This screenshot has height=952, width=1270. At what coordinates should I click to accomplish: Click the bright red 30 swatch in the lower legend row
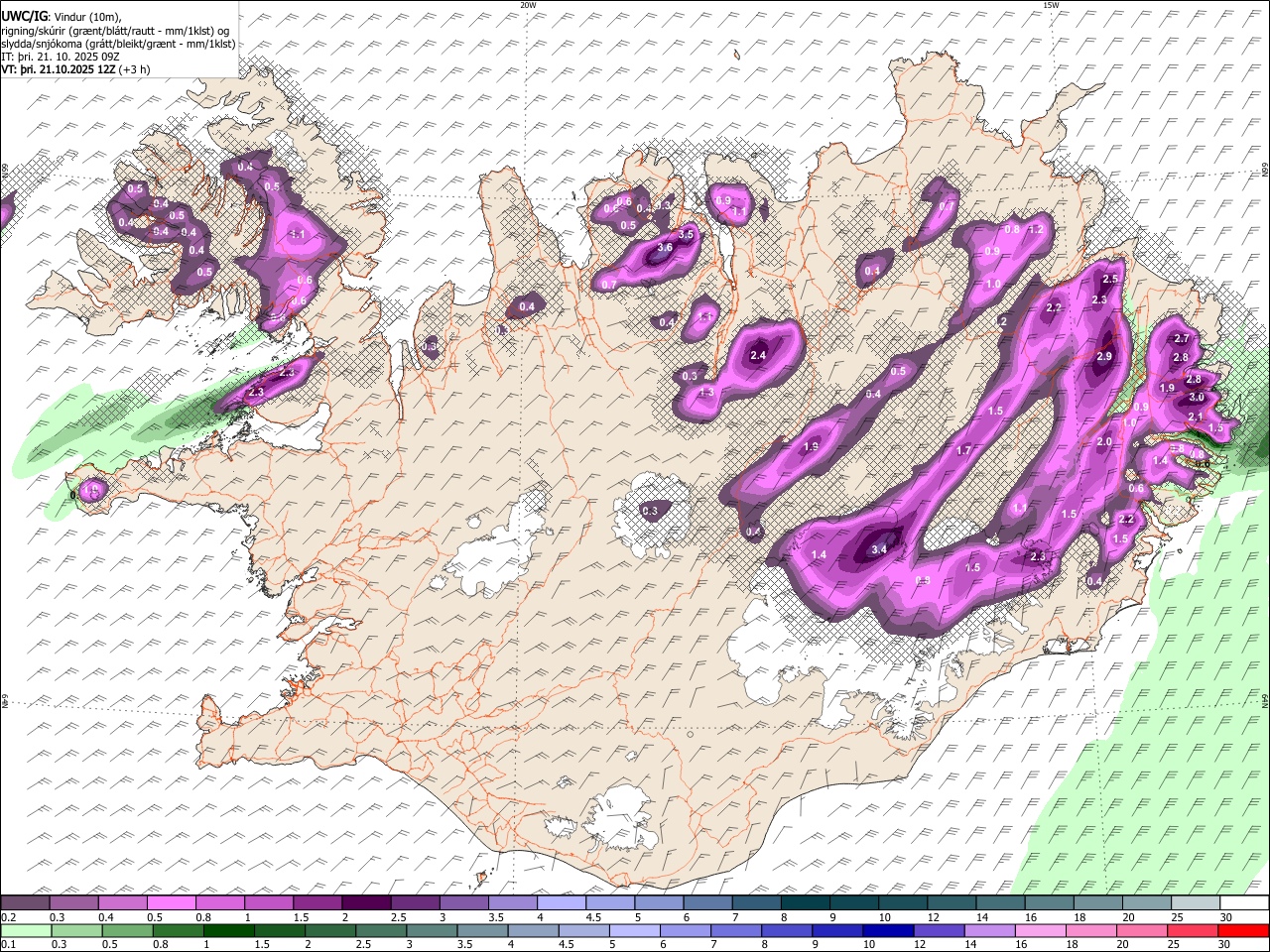[x=1243, y=930]
